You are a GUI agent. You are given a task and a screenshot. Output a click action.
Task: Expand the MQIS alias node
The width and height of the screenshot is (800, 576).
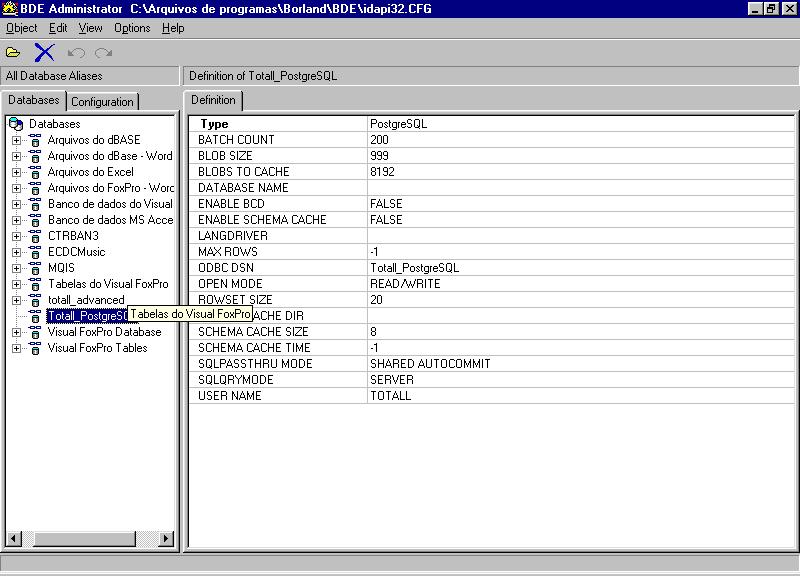click(16, 268)
